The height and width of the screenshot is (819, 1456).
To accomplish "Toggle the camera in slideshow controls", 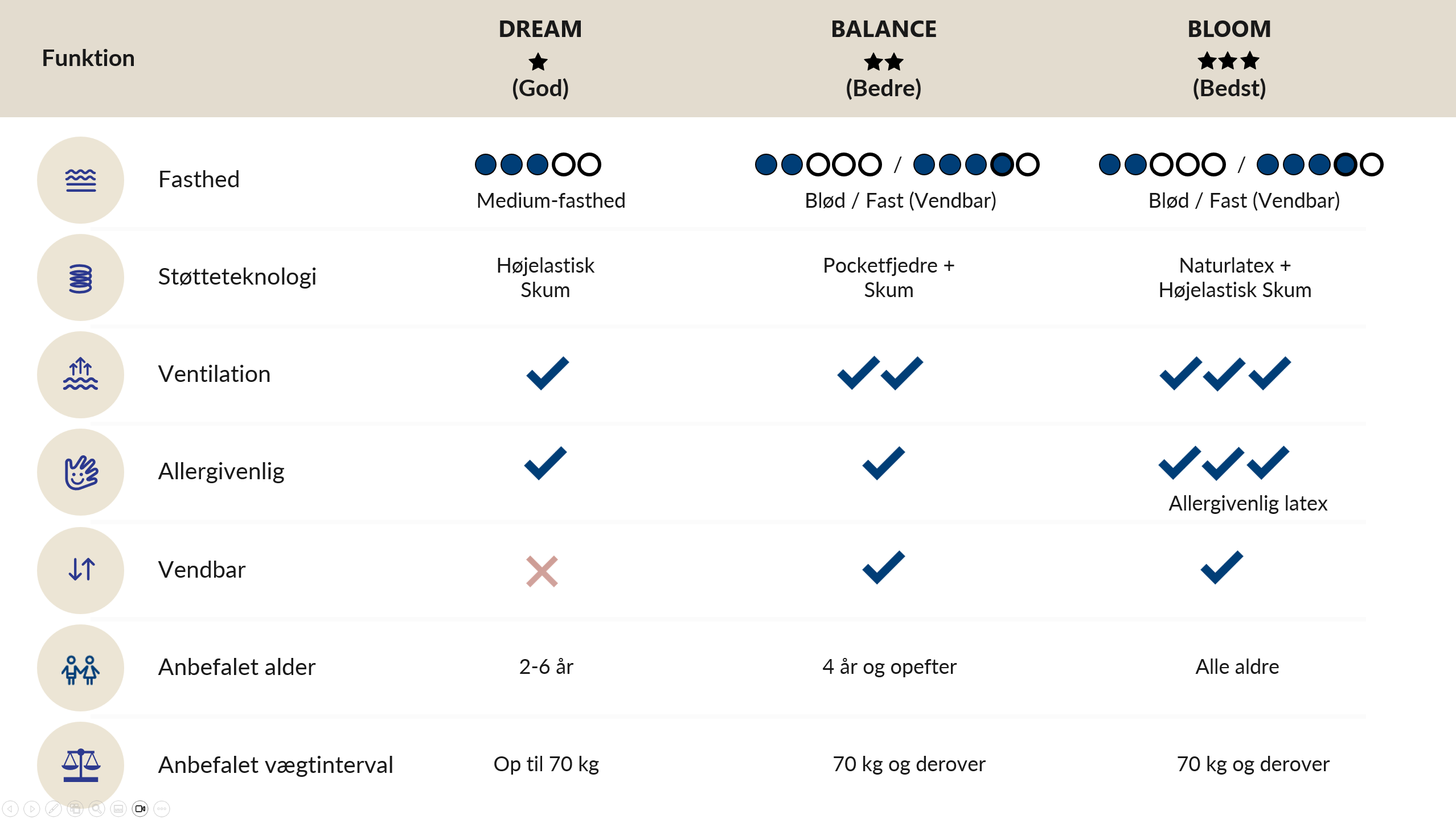I will (x=140, y=808).
